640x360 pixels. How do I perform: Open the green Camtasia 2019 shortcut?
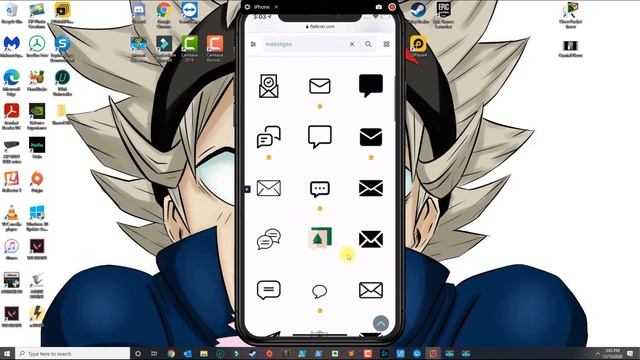point(189,48)
